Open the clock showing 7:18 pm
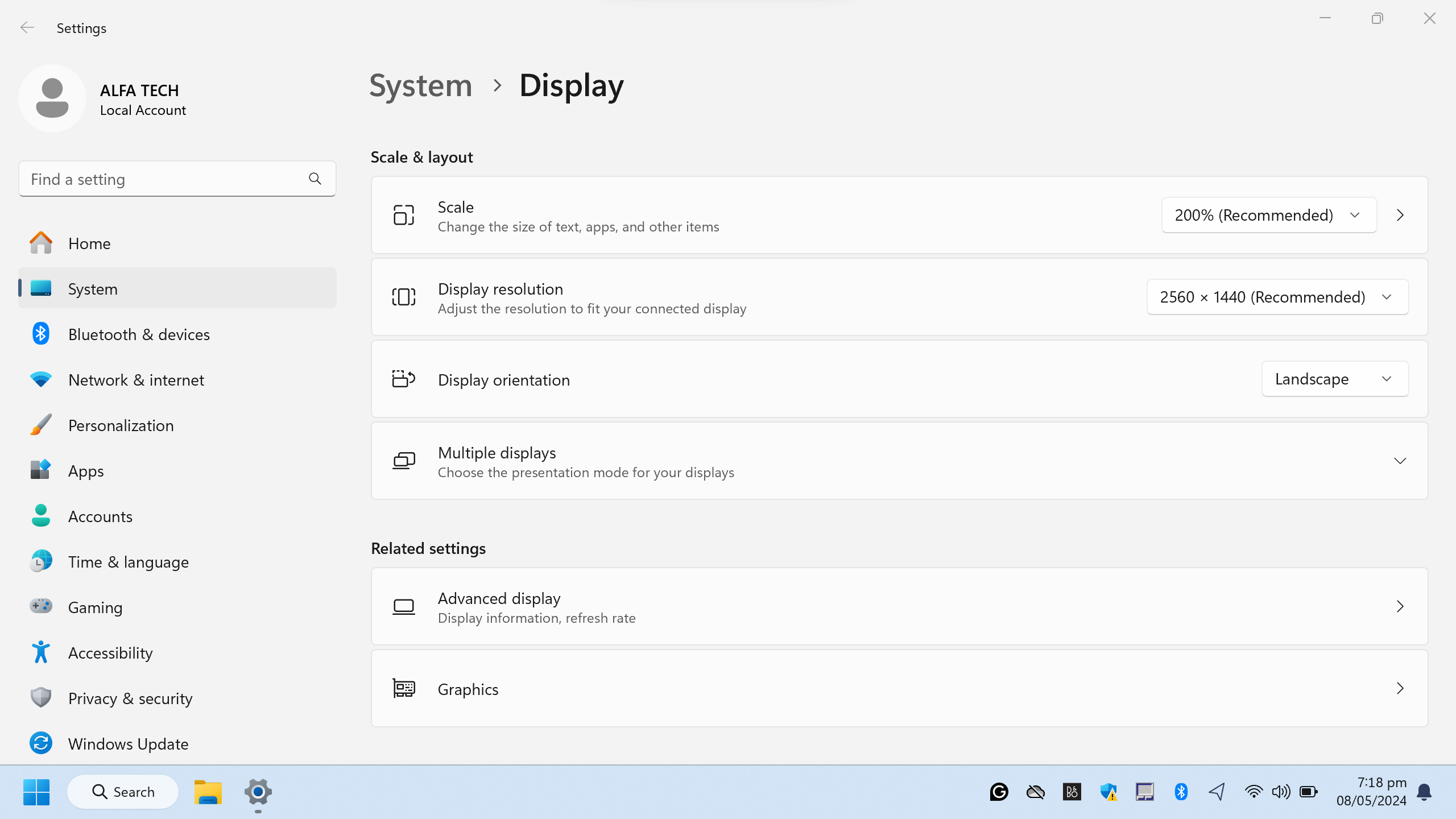 pos(1371,792)
